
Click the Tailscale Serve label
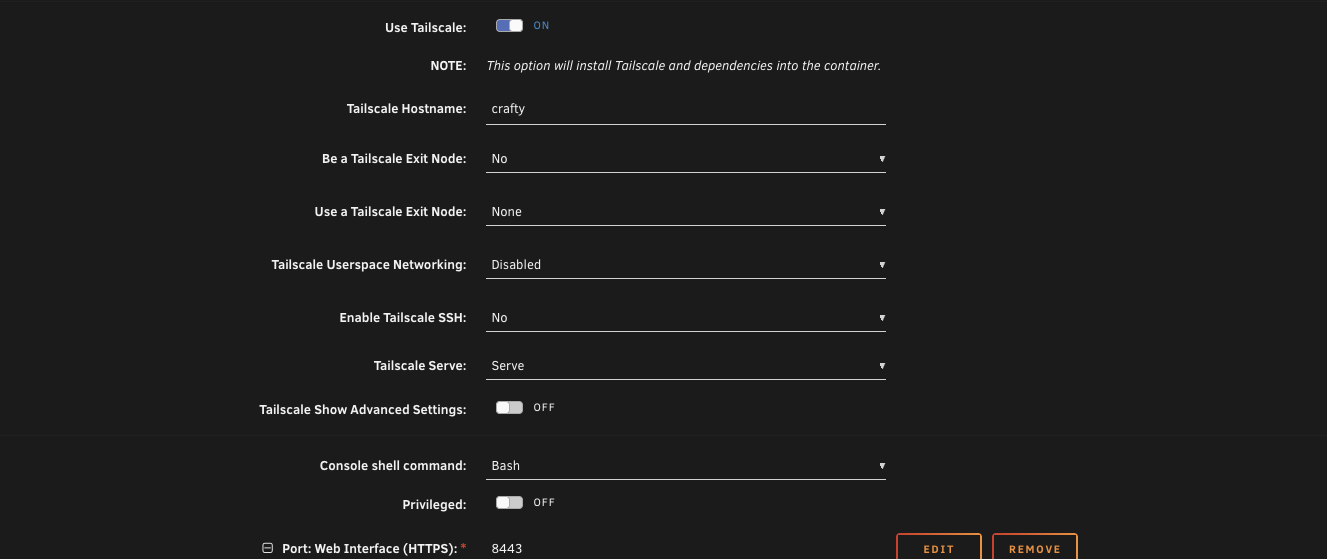[x=420, y=366]
